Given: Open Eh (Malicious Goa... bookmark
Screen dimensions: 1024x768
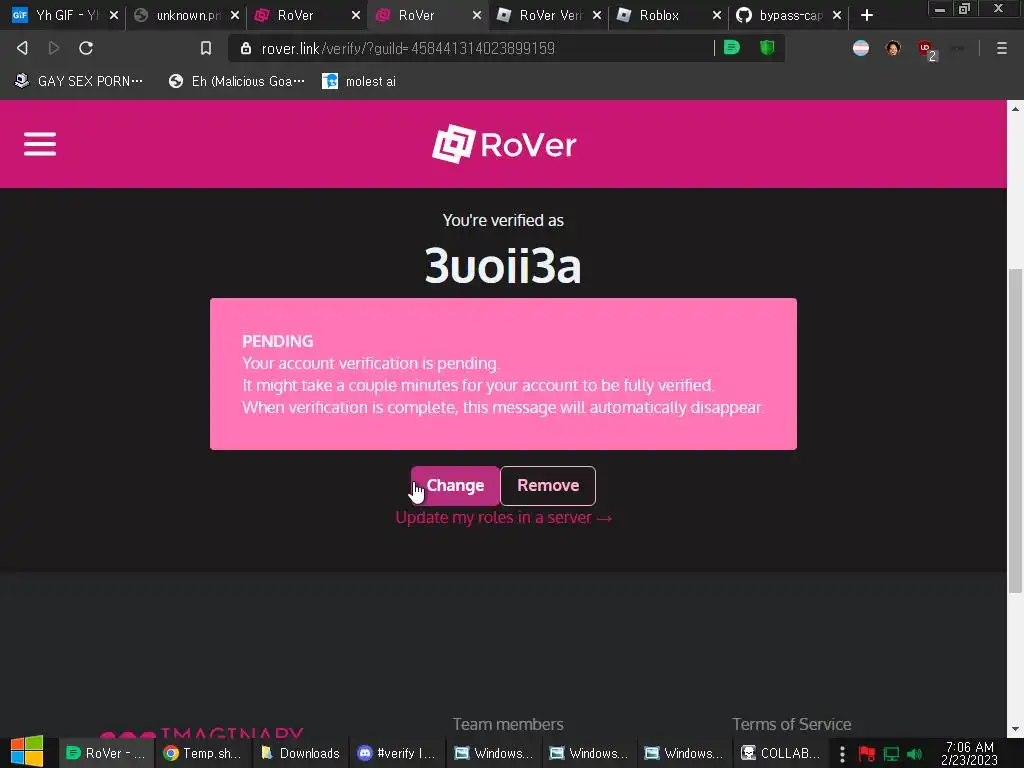Looking at the screenshot, I should pos(236,81).
